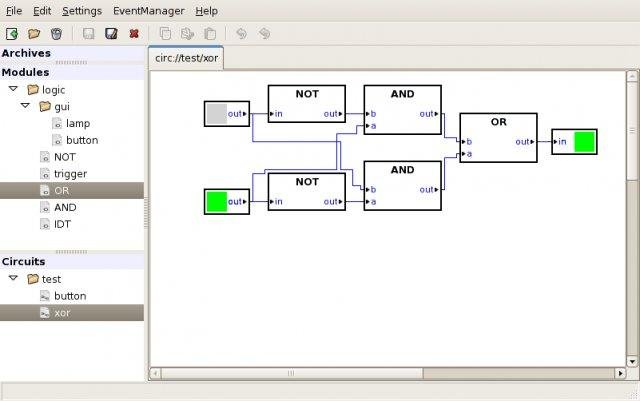Image resolution: width=640 pixels, height=401 pixels.
Task: Open the Settings menu
Action: click(82, 11)
